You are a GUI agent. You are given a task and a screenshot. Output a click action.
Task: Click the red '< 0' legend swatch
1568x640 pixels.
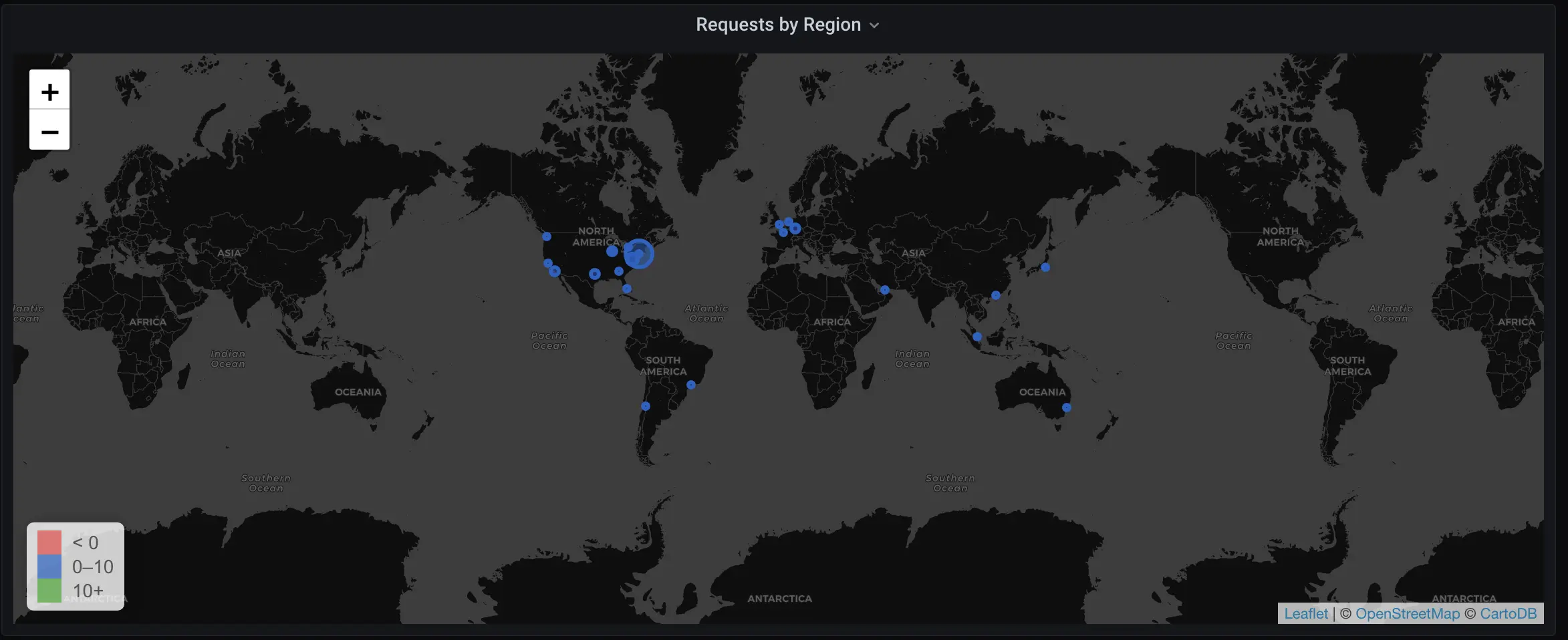point(49,542)
